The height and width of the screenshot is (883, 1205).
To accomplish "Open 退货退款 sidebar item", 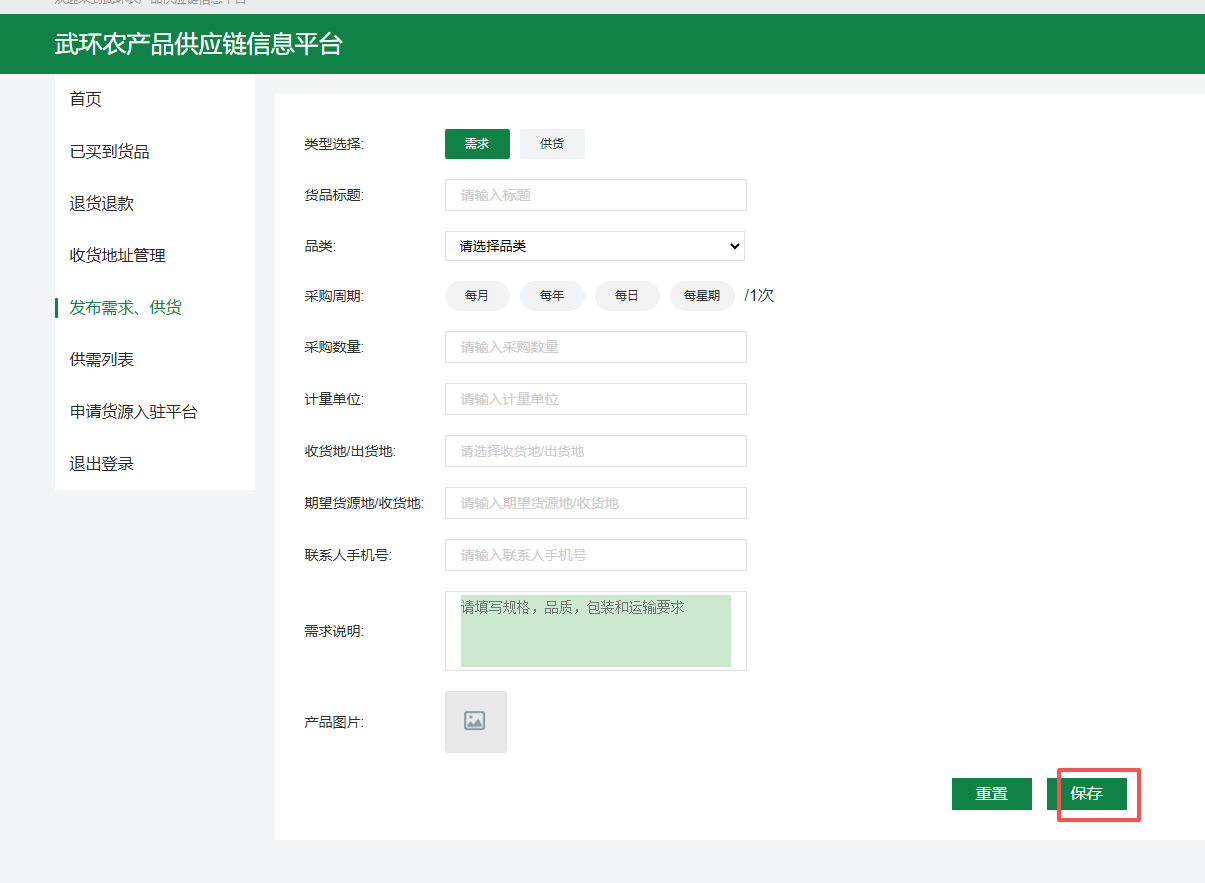I will (x=102, y=204).
